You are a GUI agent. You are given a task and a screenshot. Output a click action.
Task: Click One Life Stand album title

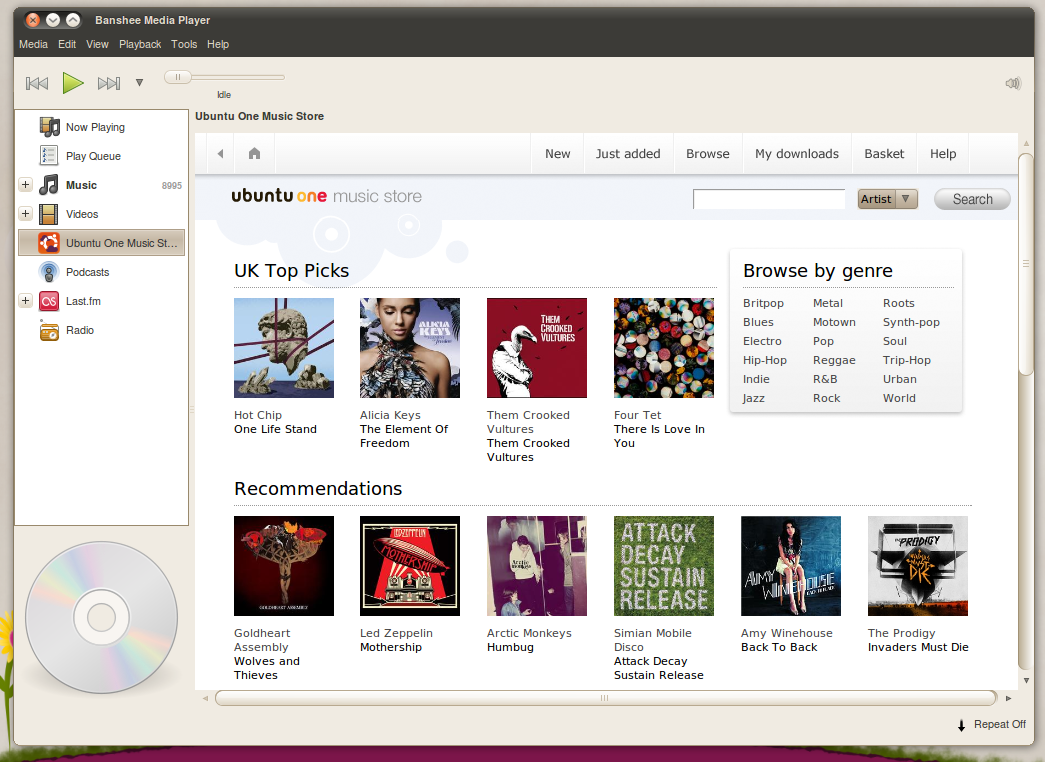275,429
